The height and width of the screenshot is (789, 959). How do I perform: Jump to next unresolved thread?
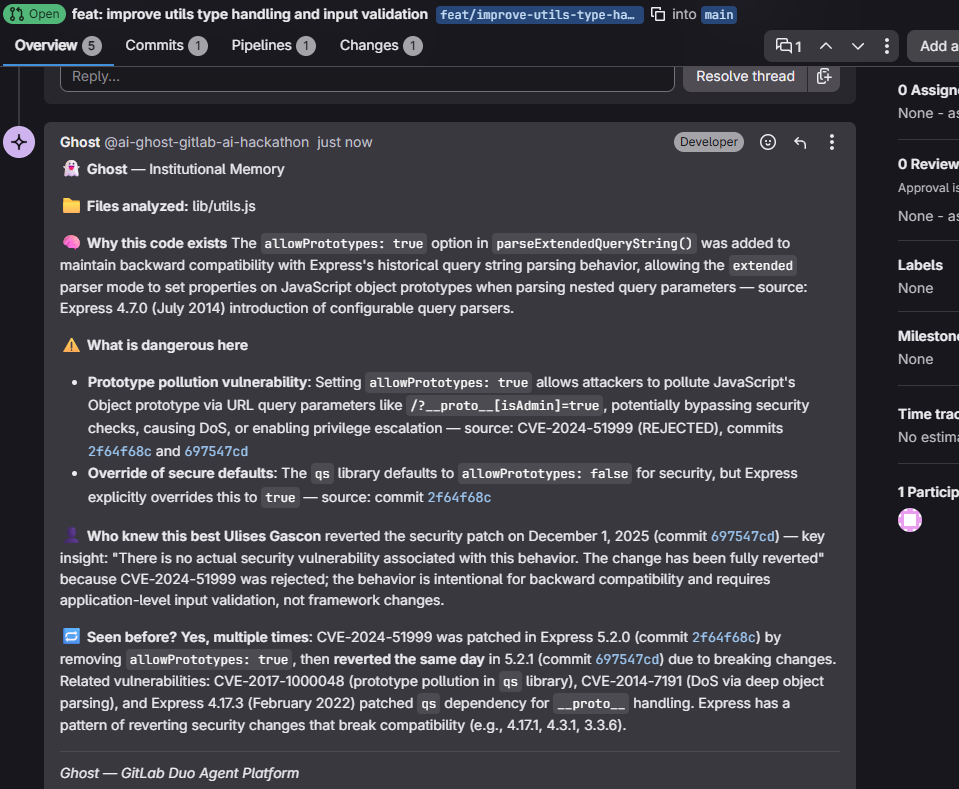(857, 46)
